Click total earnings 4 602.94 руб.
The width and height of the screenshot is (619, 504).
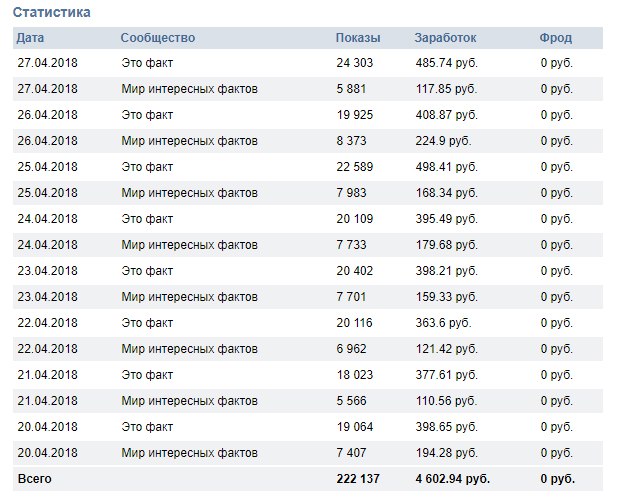click(452, 479)
